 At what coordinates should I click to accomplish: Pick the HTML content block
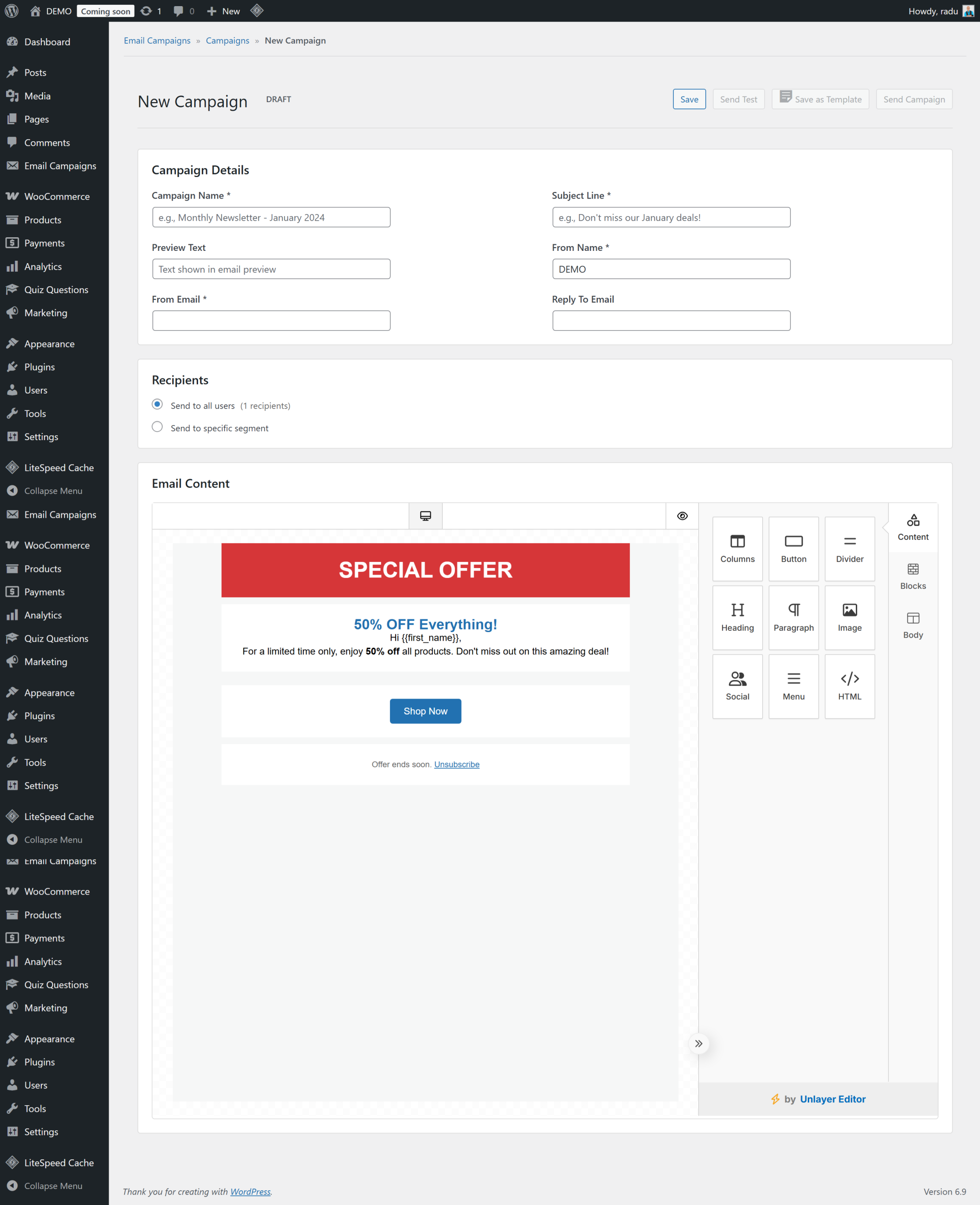coord(849,686)
